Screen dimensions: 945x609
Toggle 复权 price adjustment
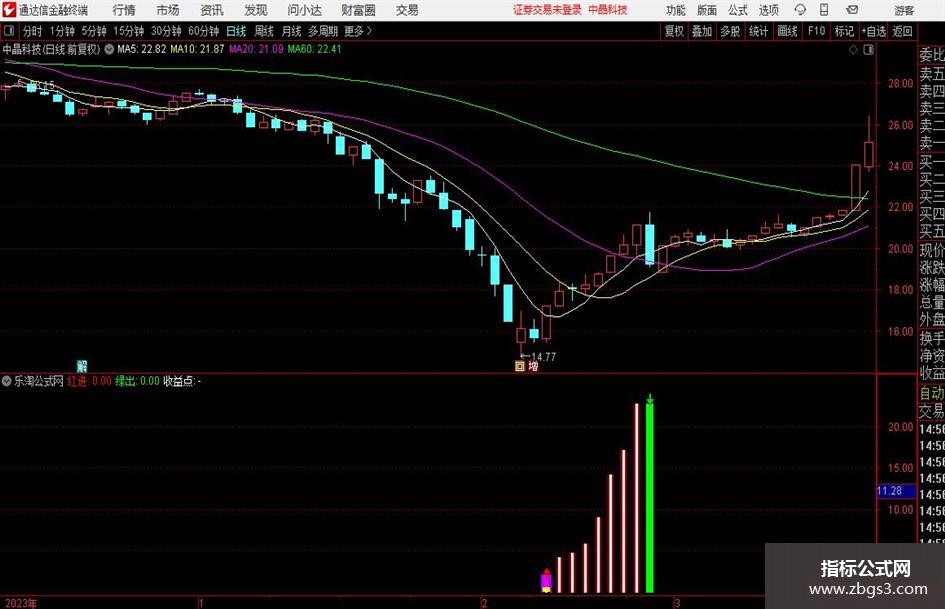[x=674, y=31]
